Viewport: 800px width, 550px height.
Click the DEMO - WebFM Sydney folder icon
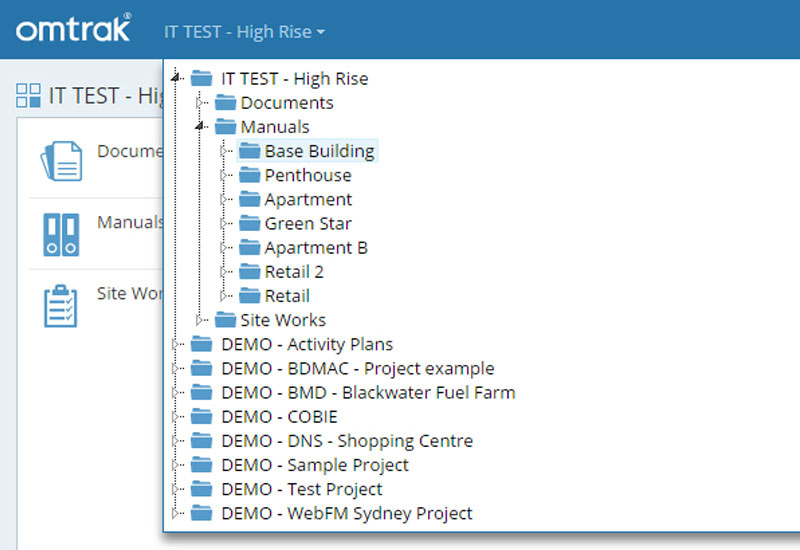202,513
